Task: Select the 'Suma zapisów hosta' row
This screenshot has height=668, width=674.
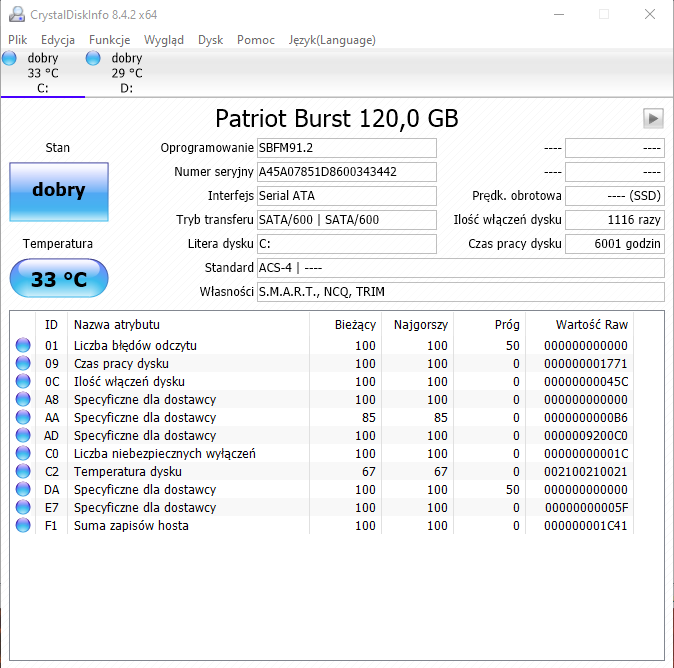Action: coord(322,525)
